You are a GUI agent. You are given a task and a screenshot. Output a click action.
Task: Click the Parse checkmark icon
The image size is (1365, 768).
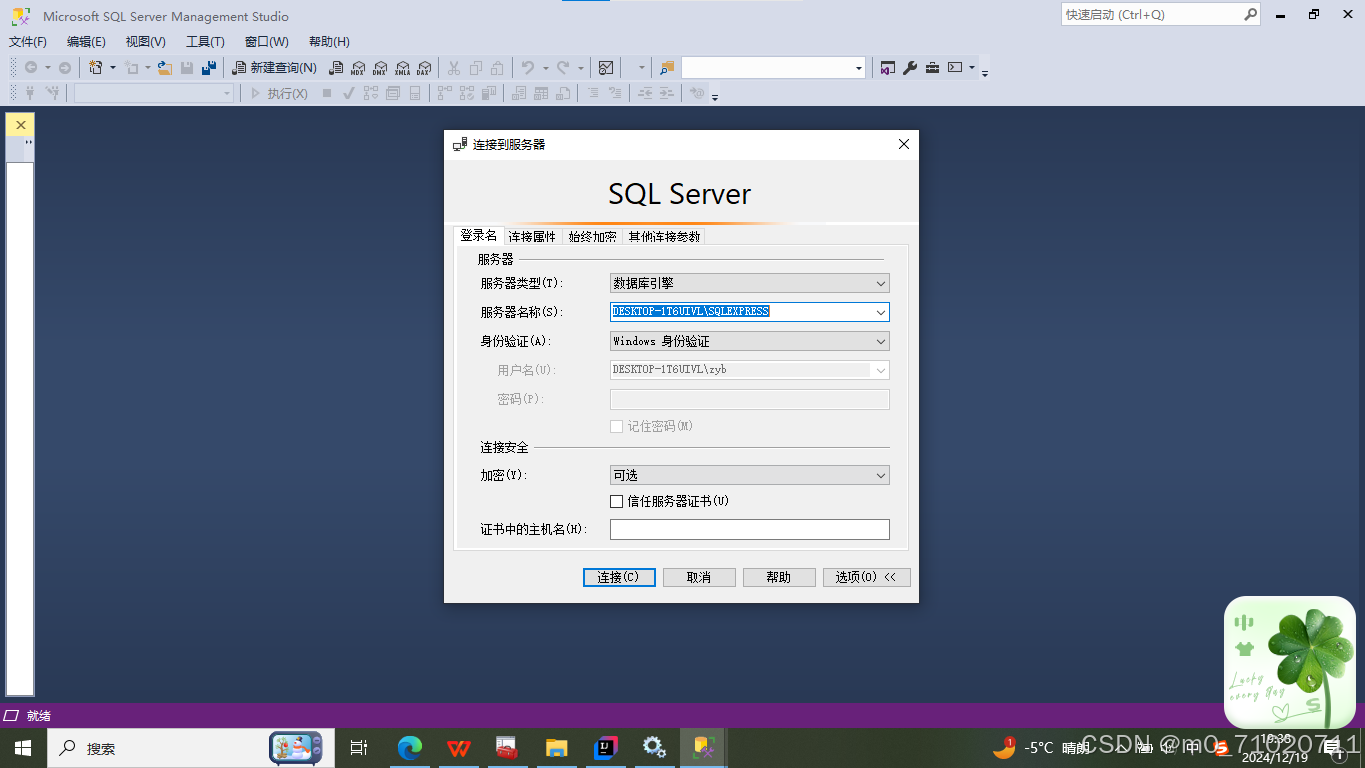pyautogui.click(x=349, y=93)
